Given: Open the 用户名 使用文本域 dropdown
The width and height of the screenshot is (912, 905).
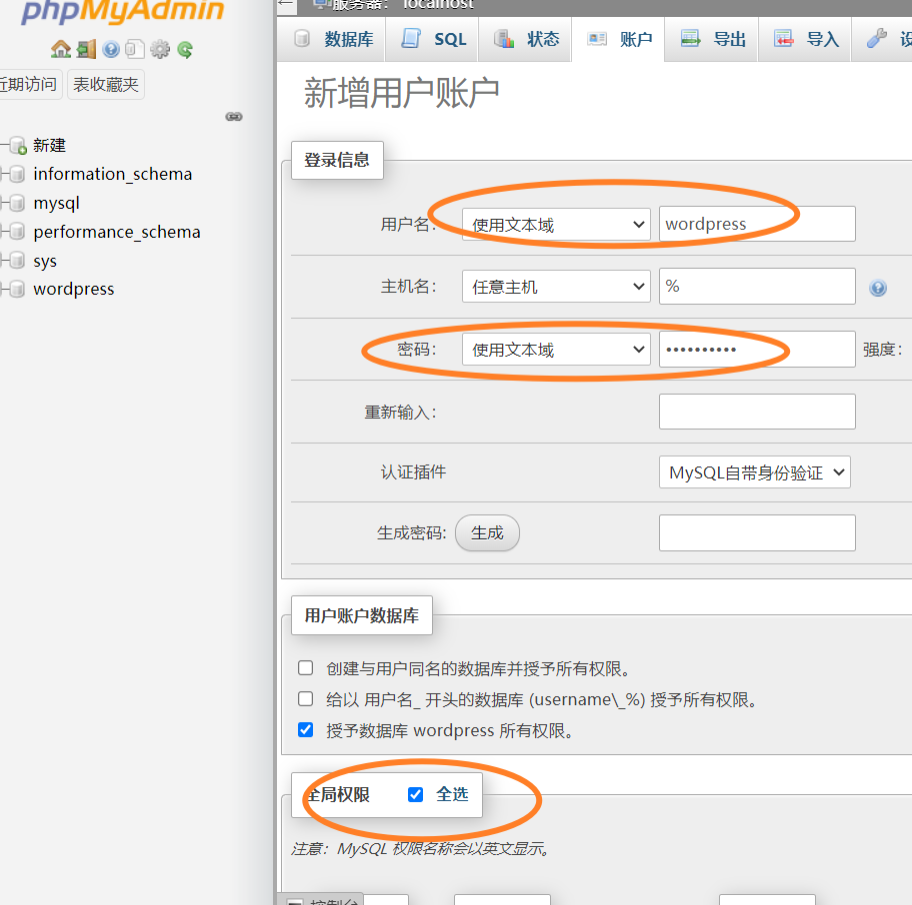Looking at the screenshot, I should (x=556, y=225).
